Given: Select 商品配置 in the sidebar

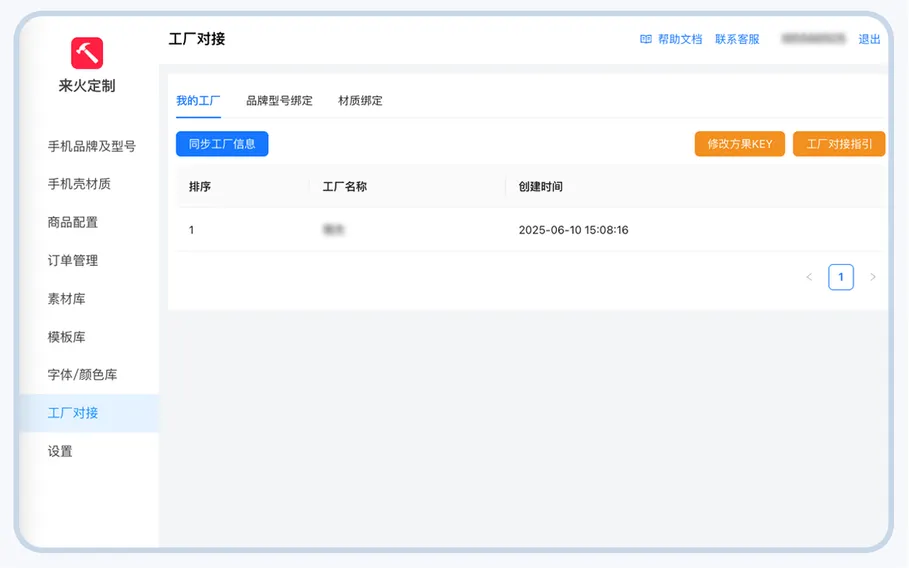Looking at the screenshot, I should [x=73, y=222].
